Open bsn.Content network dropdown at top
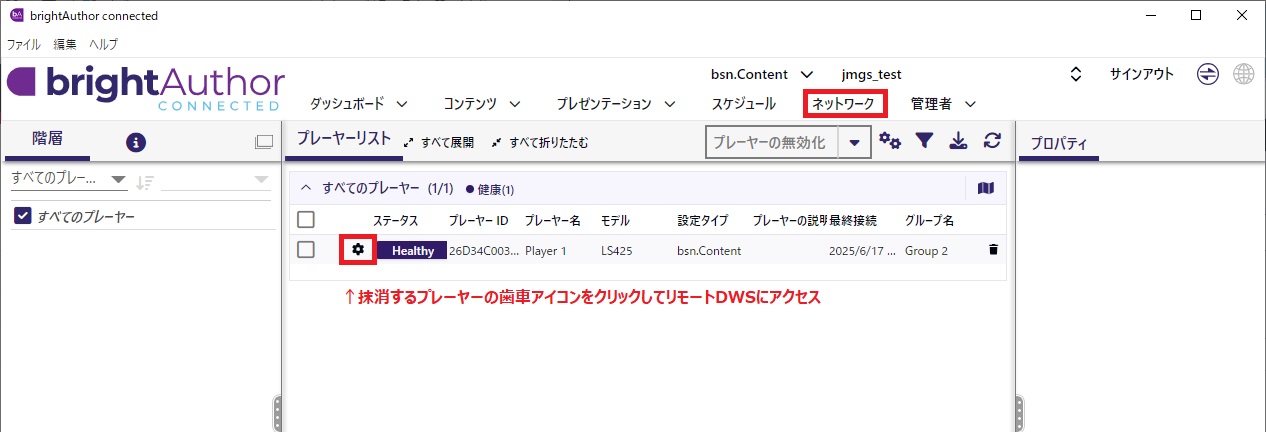 click(762, 74)
